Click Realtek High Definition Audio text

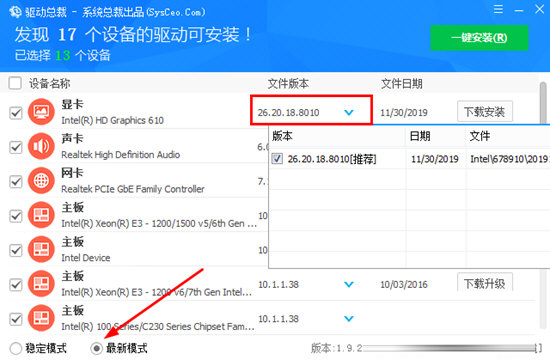120,155
